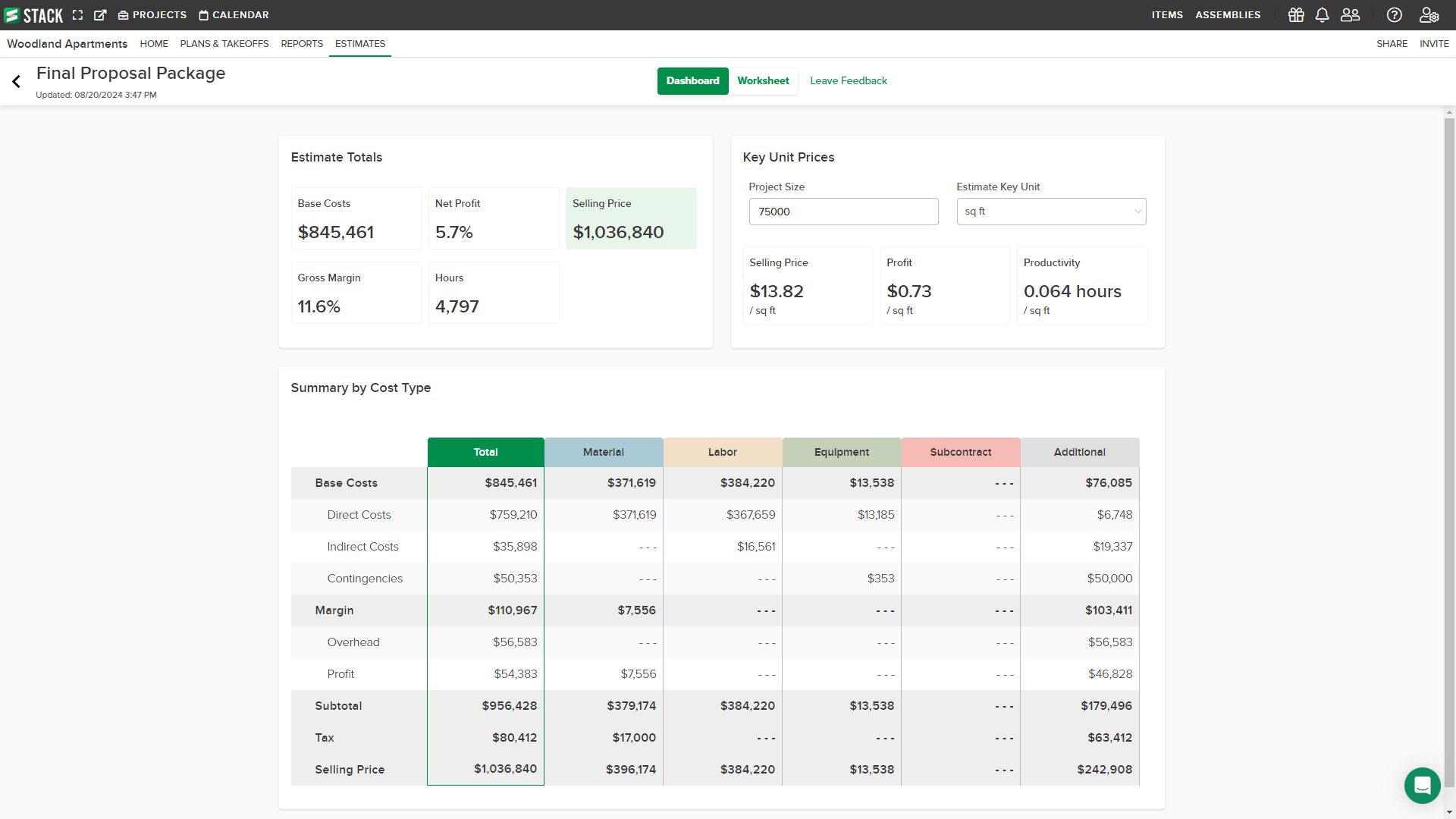
Task: Click the fullscreen icon beside STACK logo
Action: 78,14
